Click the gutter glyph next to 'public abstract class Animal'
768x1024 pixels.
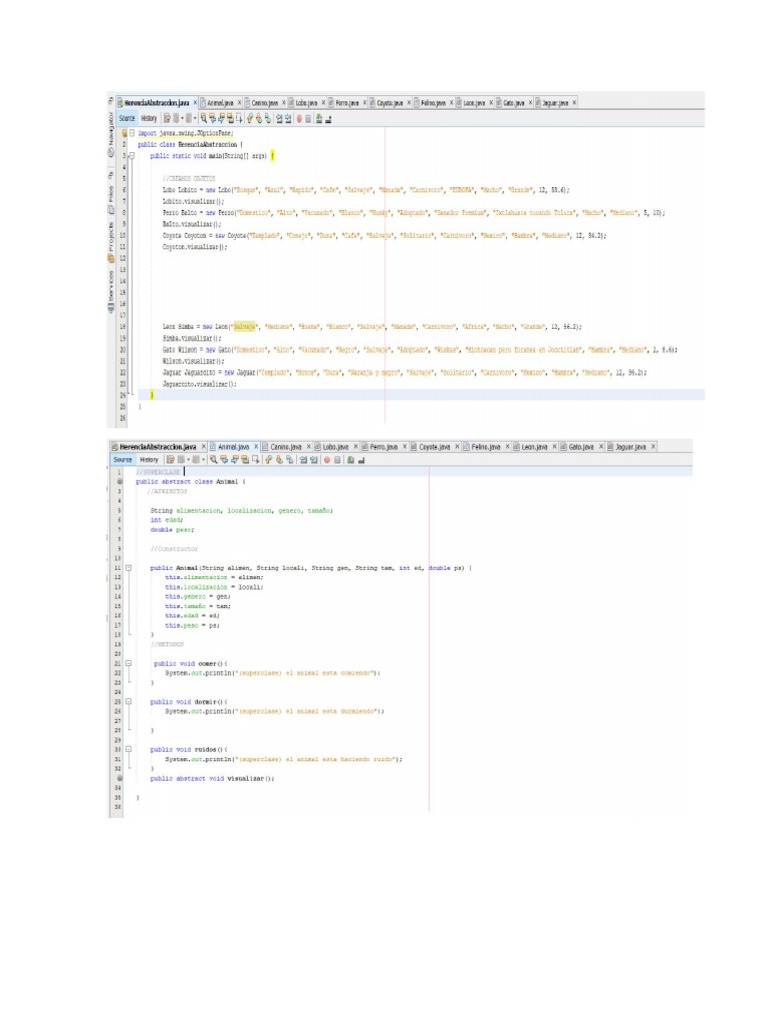(119, 481)
